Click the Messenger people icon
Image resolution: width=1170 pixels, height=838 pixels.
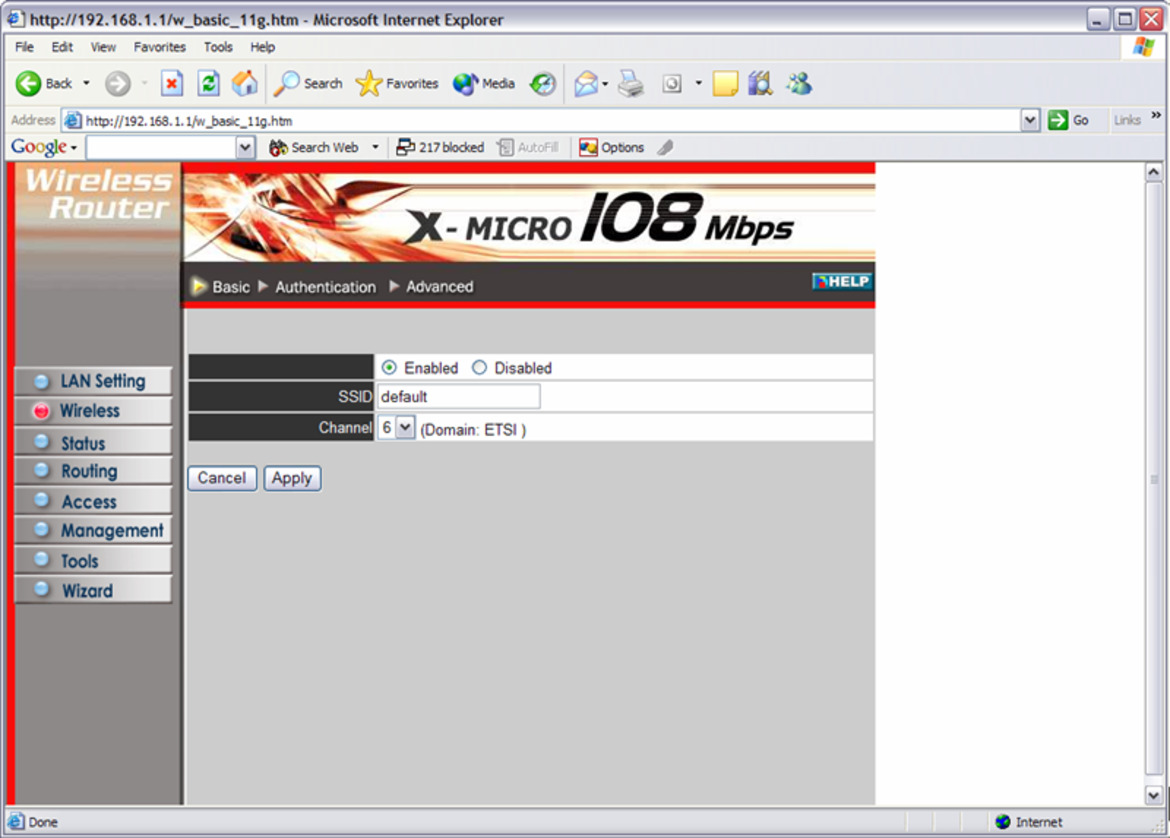(x=798, y=84)
